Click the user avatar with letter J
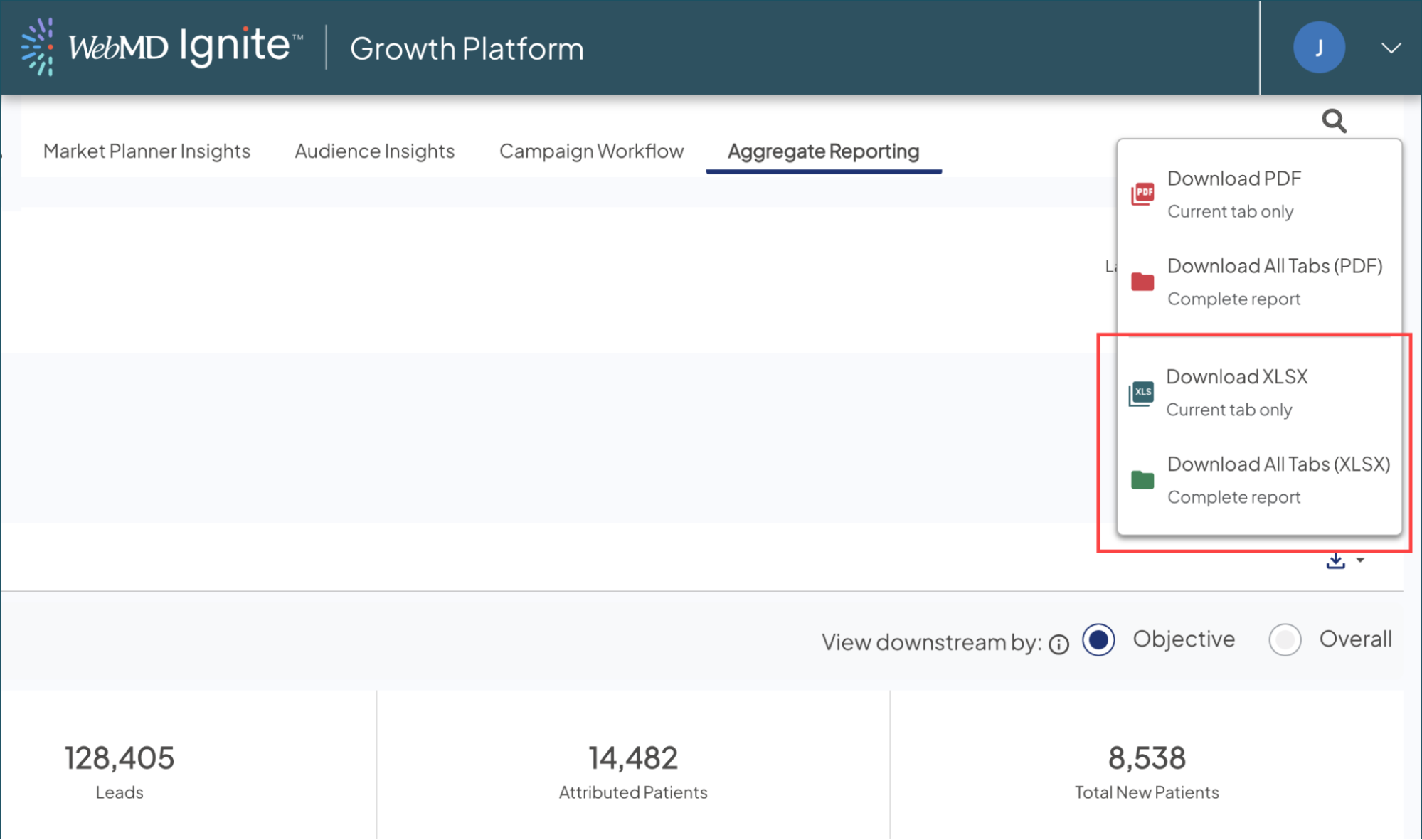Image resolution: width=1422 pixels, height=840 pixels. coord(1320,47)
